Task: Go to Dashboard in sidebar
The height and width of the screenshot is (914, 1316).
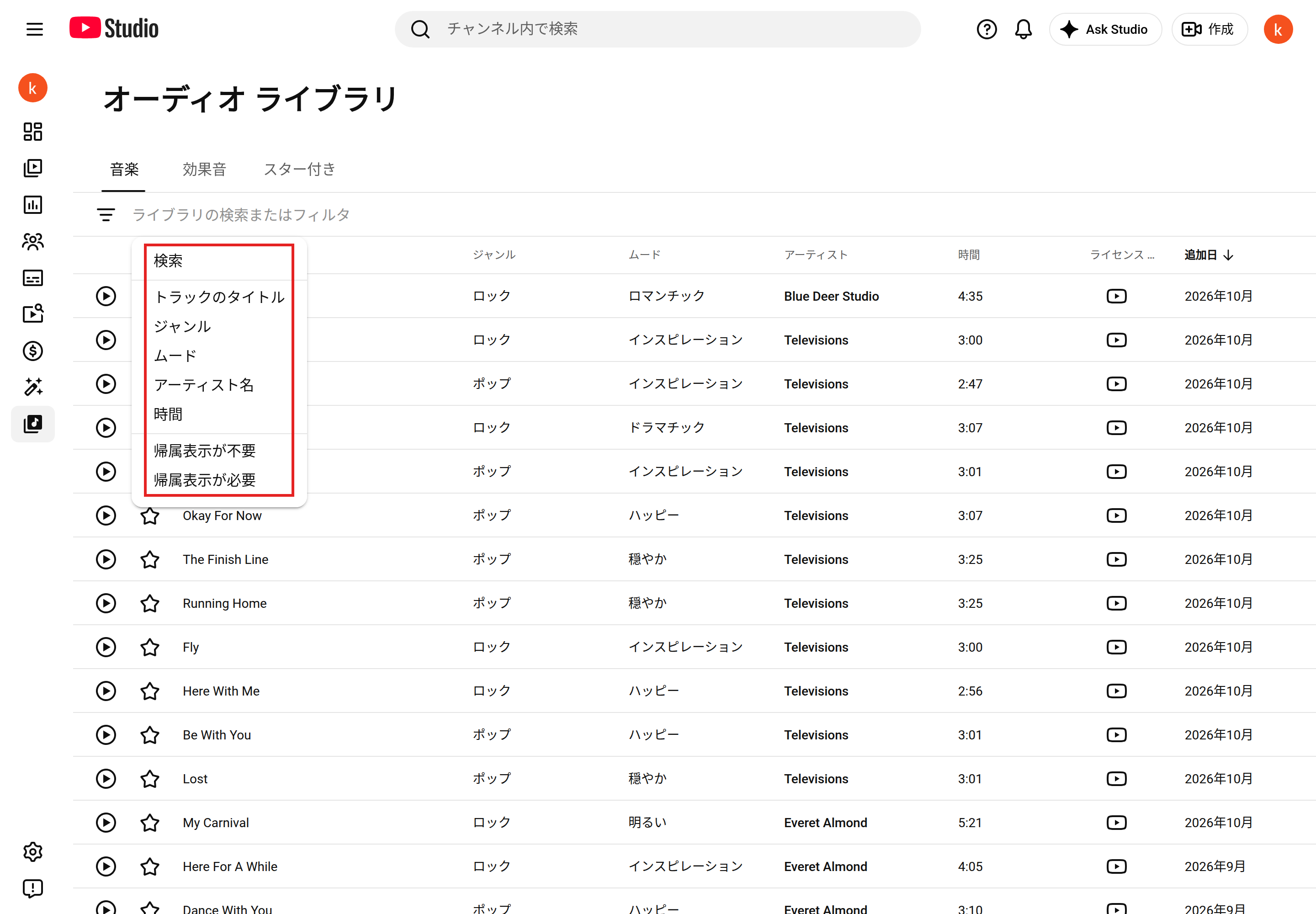Action: (x=32, y=132)
